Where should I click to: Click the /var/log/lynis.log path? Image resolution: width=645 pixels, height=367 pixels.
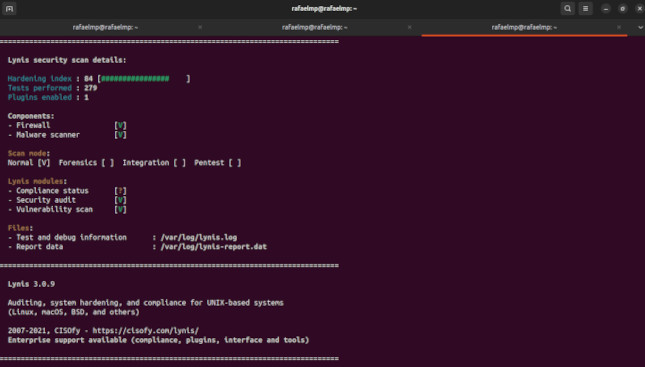pyautogui.click(x=199, y=238)
